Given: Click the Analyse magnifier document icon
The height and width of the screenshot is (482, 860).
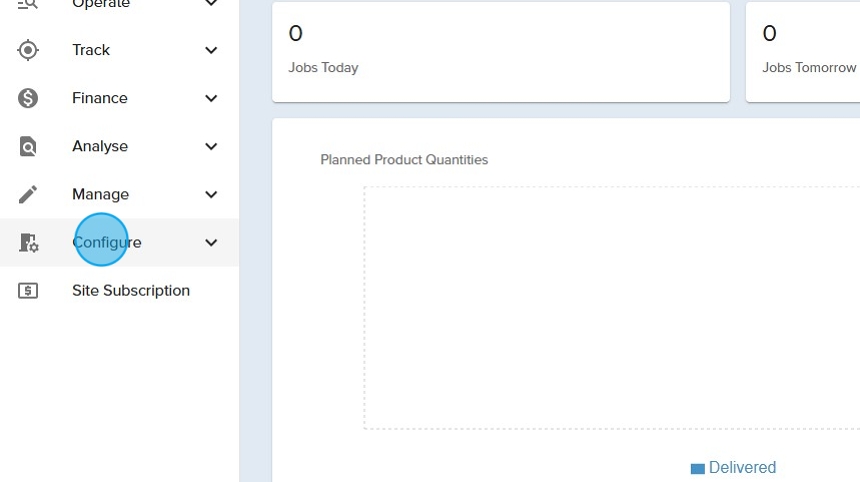Looking at the screenshot, I should pos(28,146).
